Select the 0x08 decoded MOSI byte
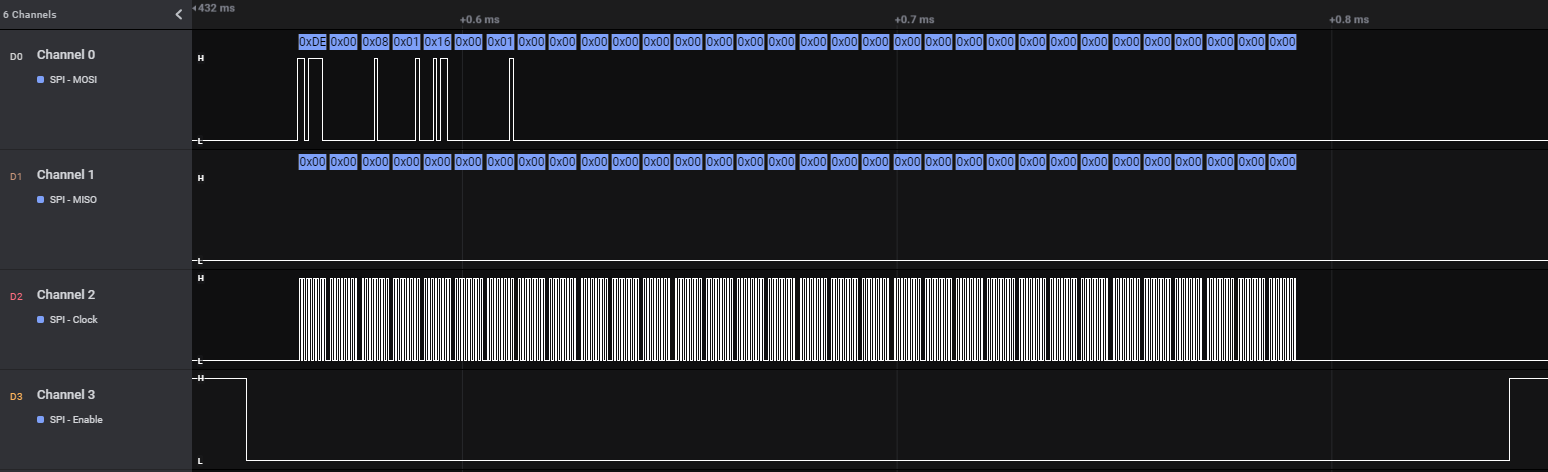 point(375,42)
